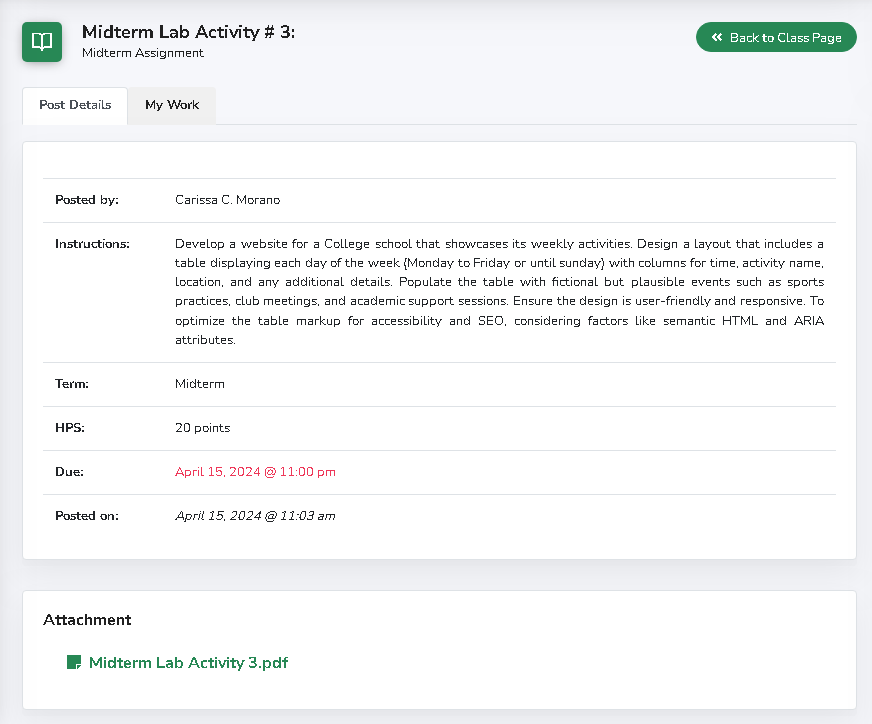This screenshot has height=724, width=872.
Task: Switch to the My Work tab
Action: pyautogui.click(x=172, y=105)
